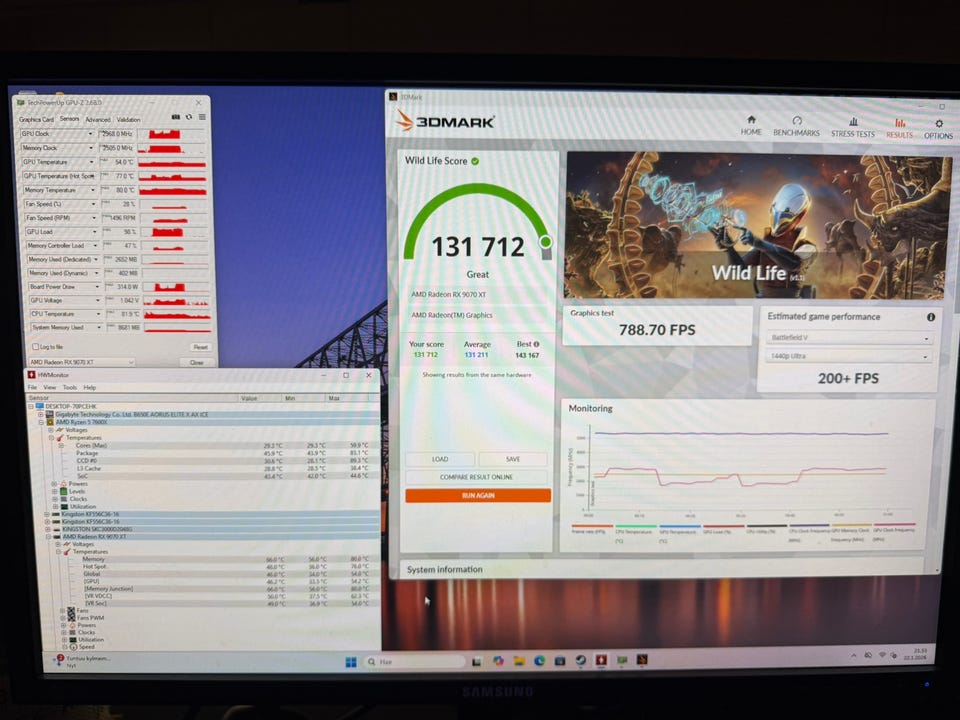Enable Log to file checkbox in GPU-Z

tap(36, 347)
